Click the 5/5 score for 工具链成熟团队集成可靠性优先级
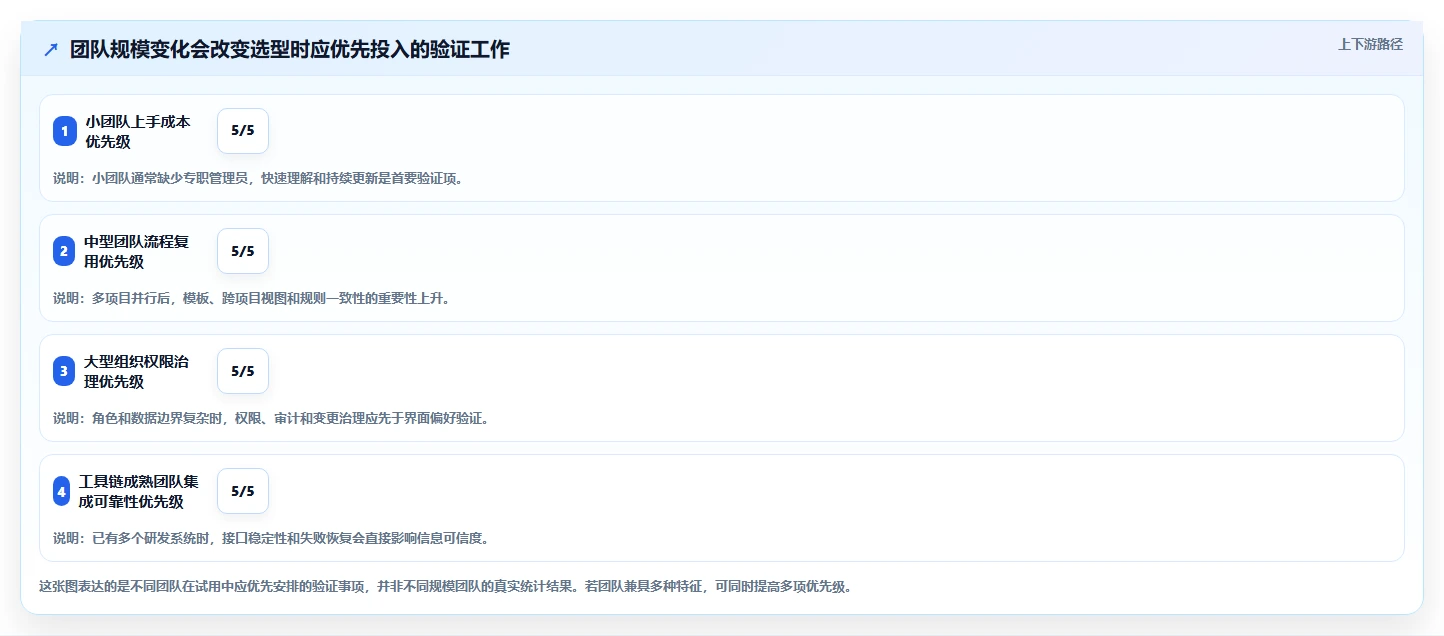This screenshot has height=636, width=1444. pyautogui.click(x=243, y=491)
